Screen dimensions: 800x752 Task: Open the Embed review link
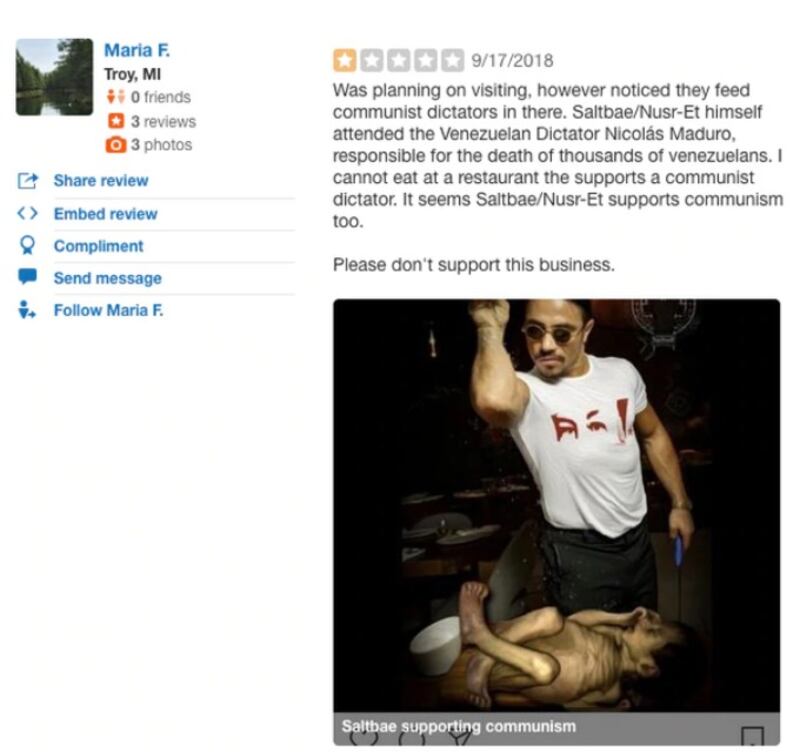(x=106, y=214)
